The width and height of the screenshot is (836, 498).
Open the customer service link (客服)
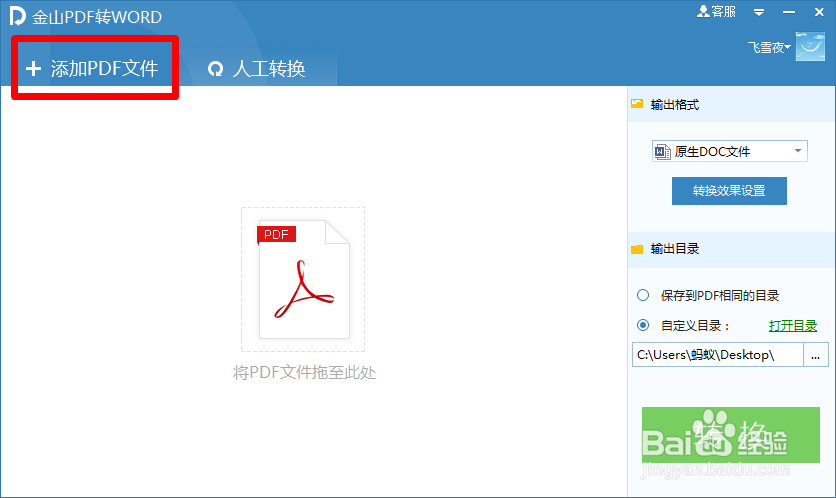(x=716, y=11)
